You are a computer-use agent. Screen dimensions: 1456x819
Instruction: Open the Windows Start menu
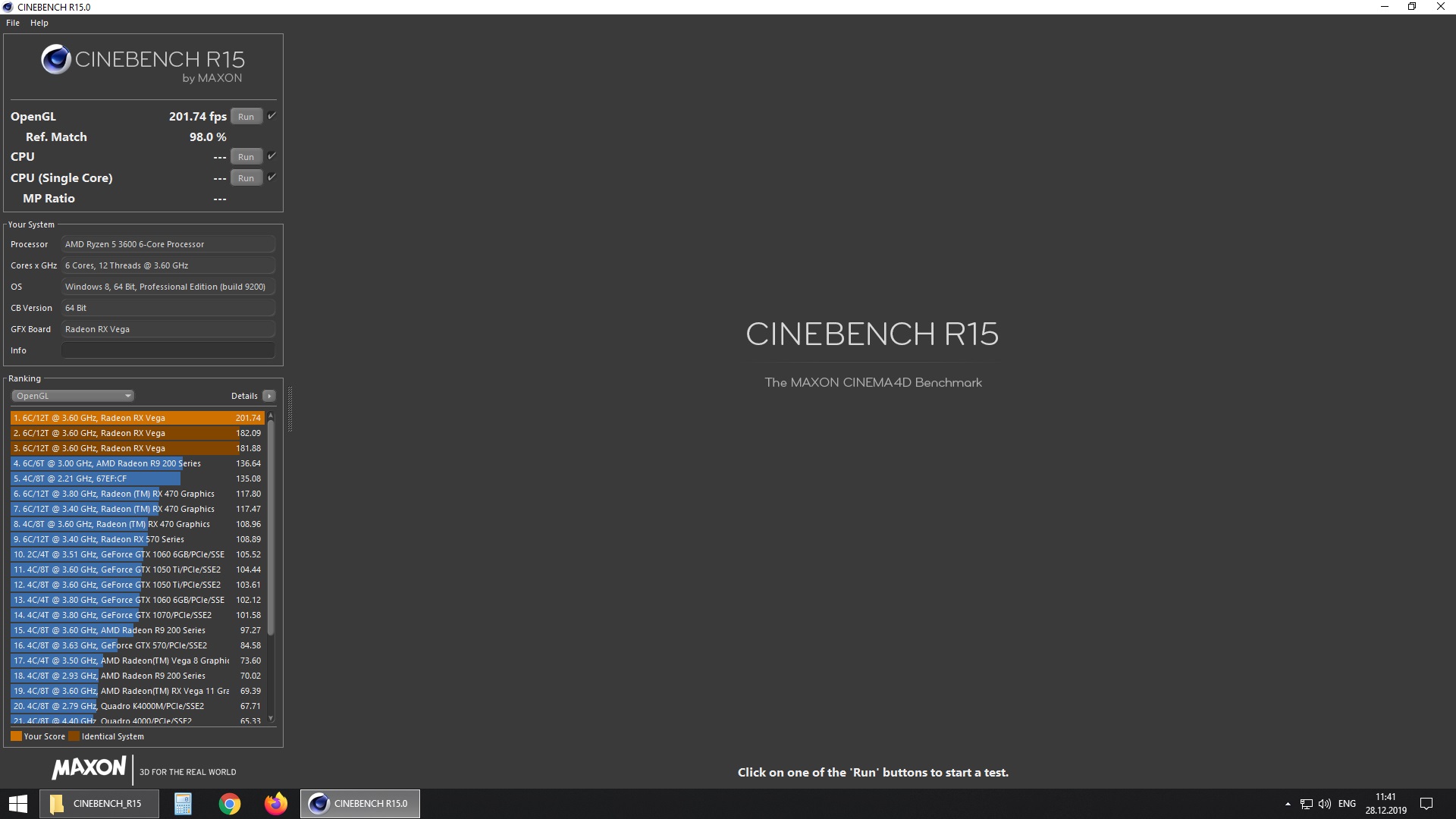click(18, 804)
